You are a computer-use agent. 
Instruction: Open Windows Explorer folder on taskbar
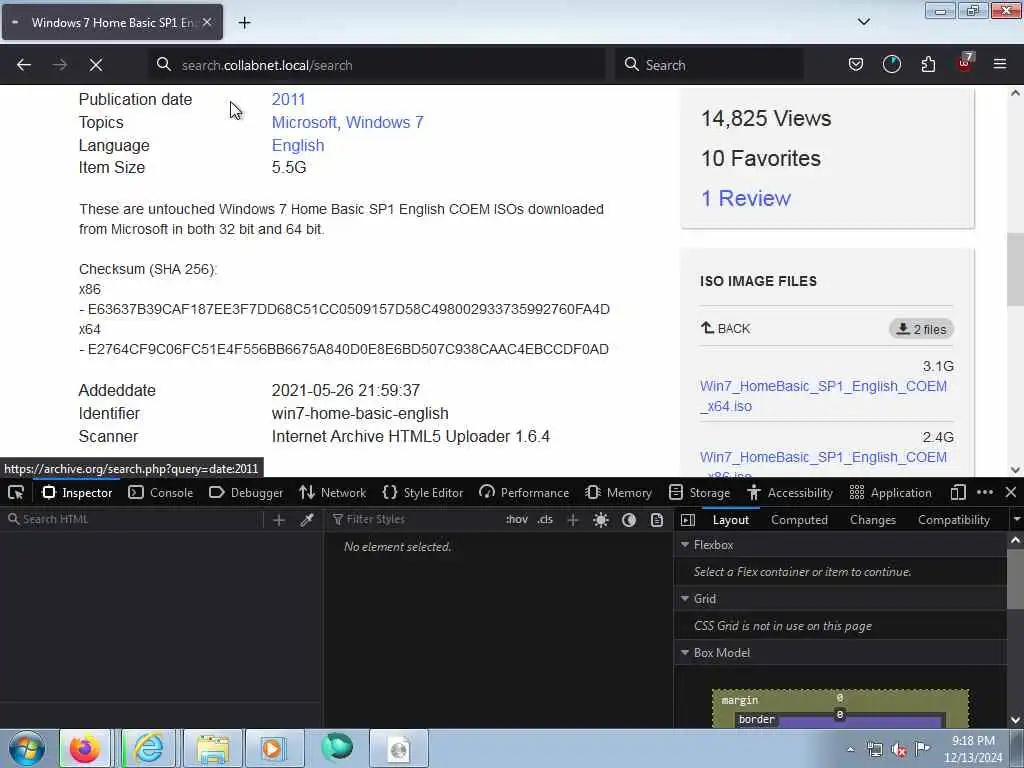coord(214,748)
